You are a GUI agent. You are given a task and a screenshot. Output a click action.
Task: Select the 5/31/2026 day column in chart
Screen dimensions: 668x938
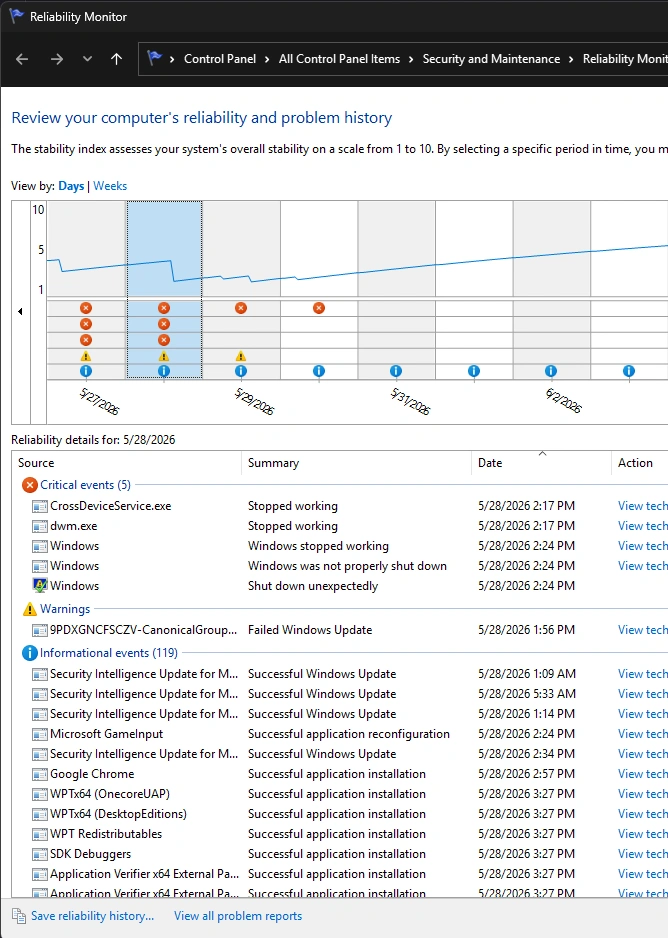coord(396,290)
